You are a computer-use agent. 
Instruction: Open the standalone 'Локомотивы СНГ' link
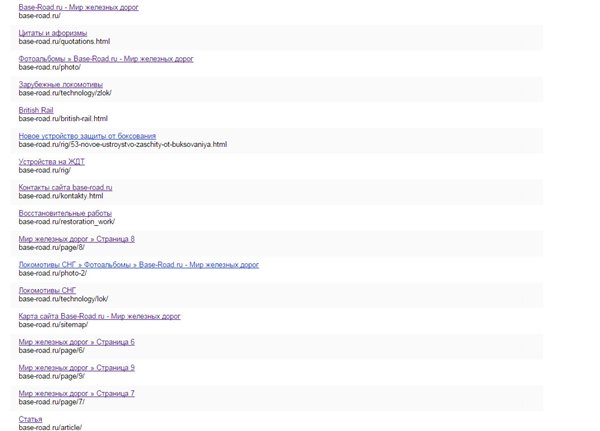click(47, 290)
